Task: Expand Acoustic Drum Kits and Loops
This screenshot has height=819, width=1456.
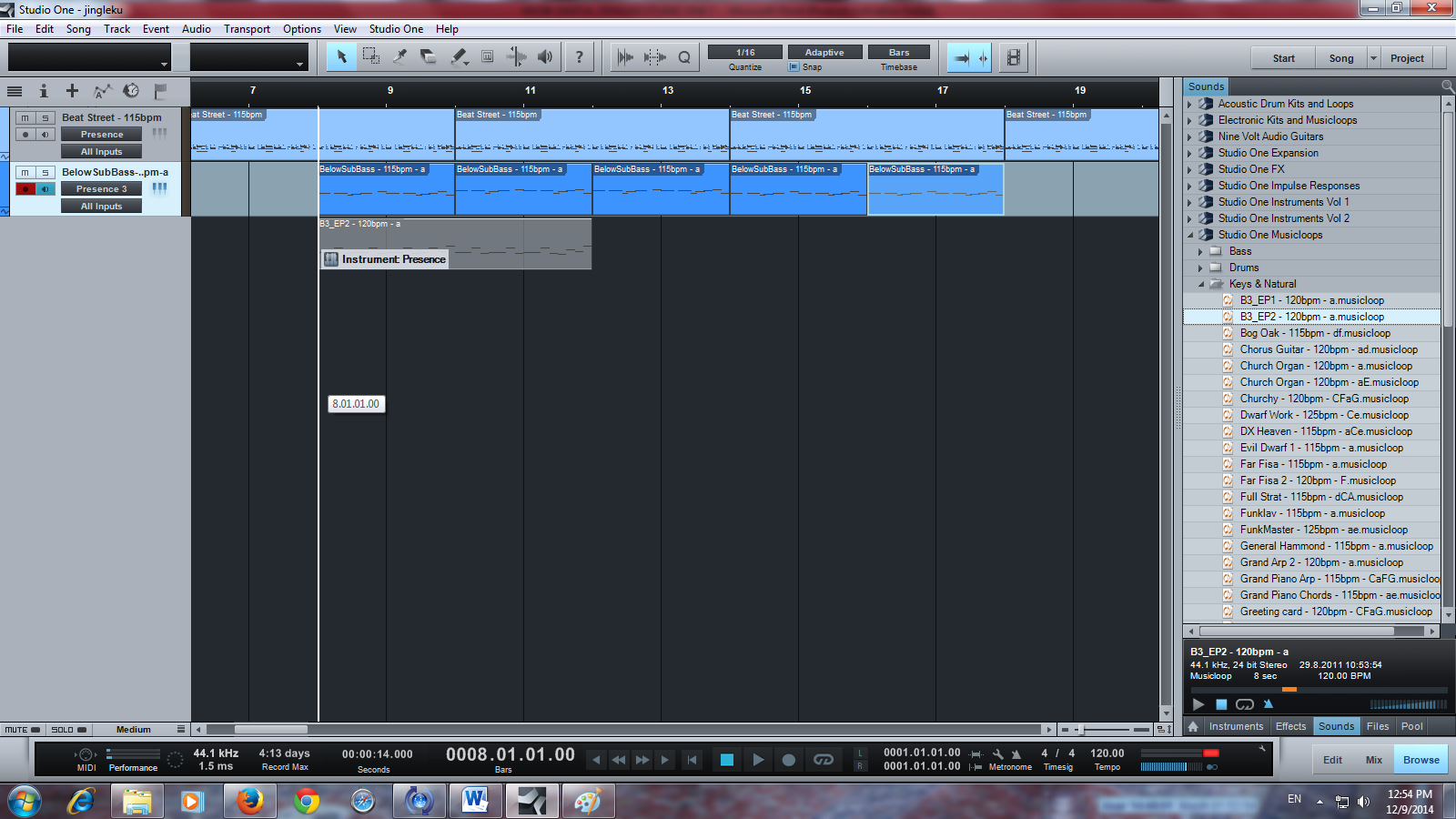Action: point(1189,105)
